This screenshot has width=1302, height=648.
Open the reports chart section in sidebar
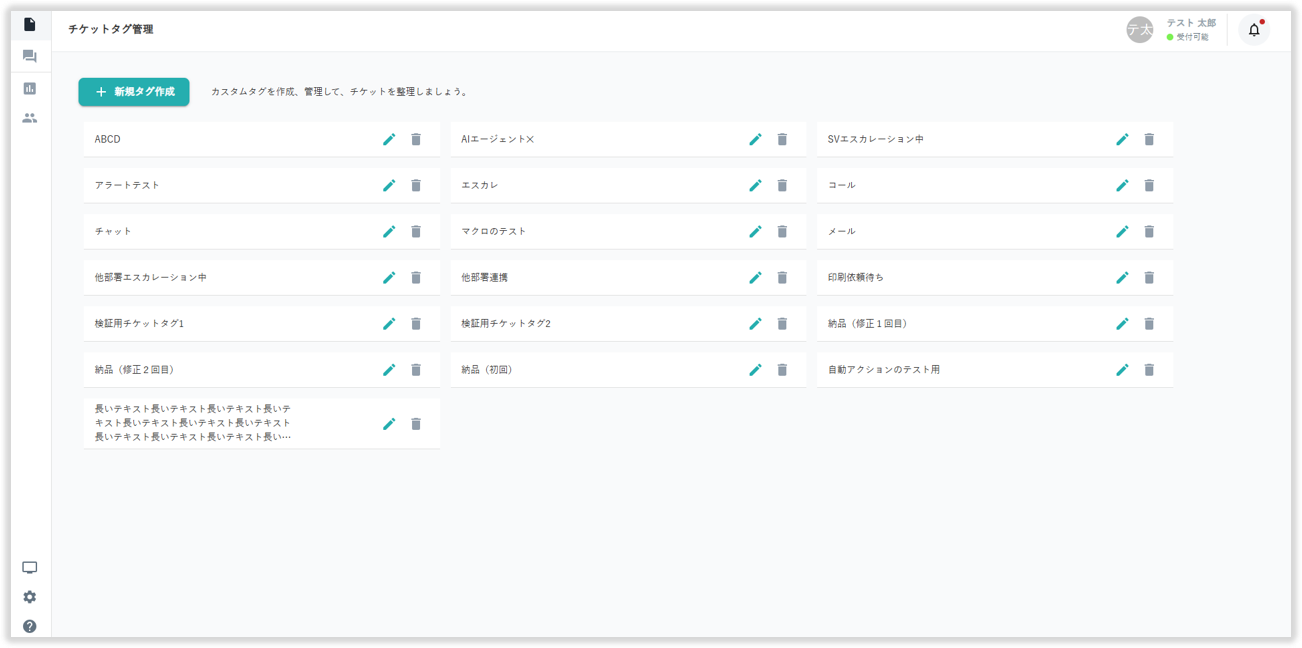coord(30,88)
